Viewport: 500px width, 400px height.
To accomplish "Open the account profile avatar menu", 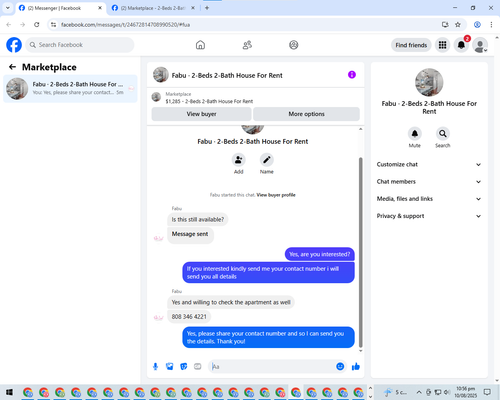I will (x=480, y=45).
